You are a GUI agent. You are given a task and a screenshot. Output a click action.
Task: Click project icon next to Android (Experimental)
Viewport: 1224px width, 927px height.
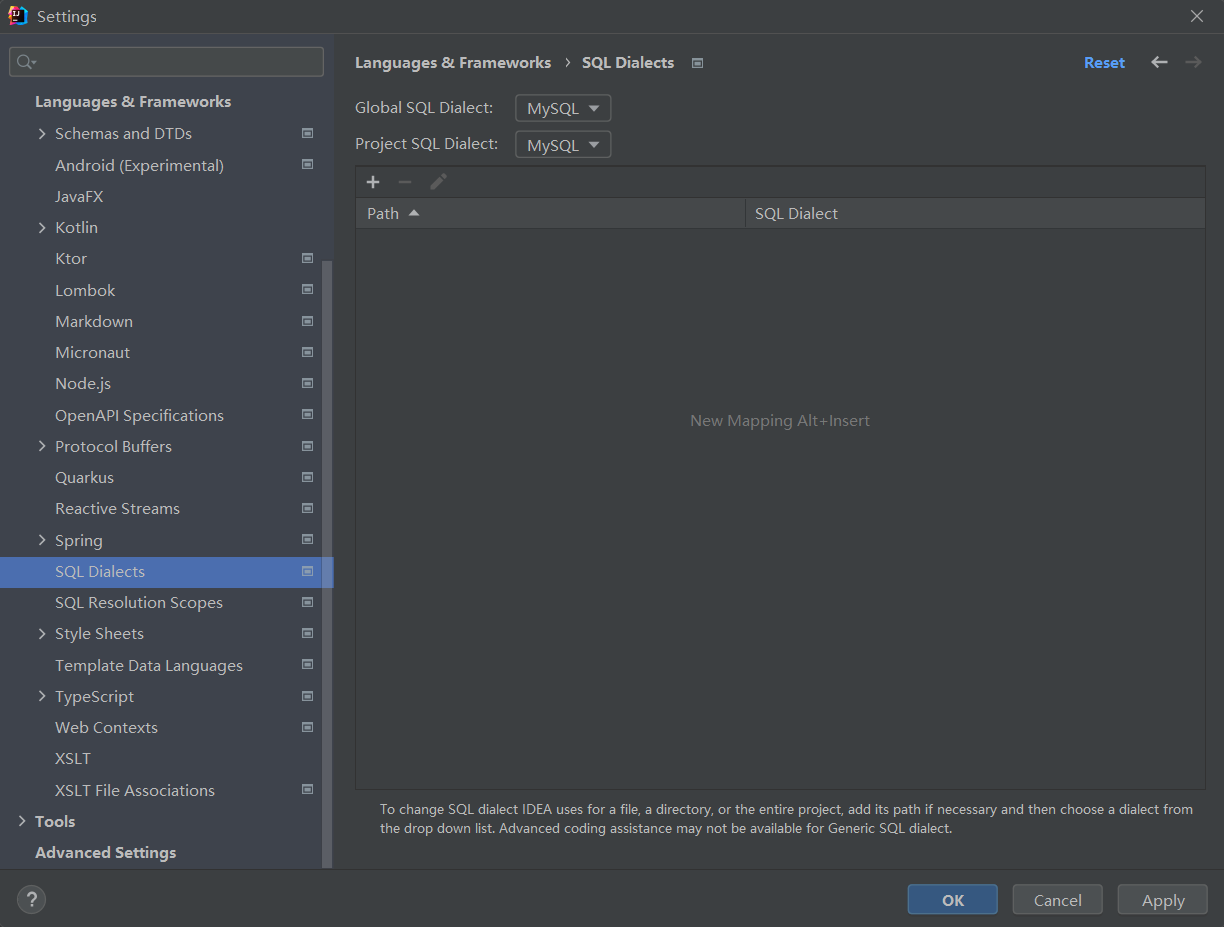308,164
